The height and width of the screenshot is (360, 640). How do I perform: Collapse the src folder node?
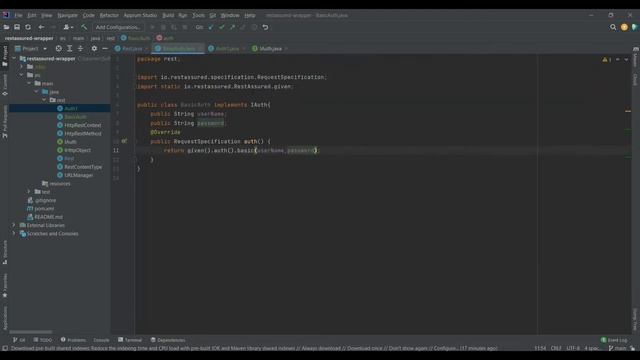pyautogui.click(x=22, y=75)
